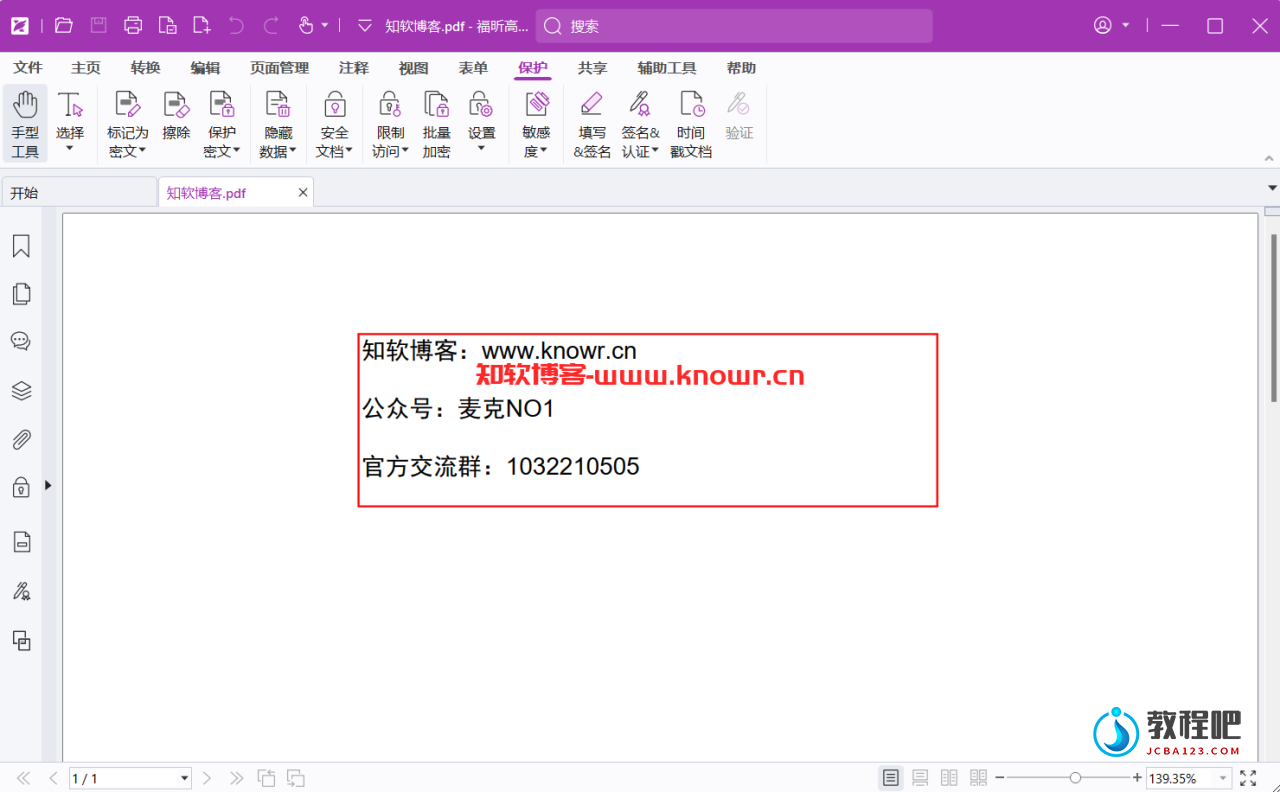1280x792 pixels.
Task: Collapse the ribbon with the up chevron
Action: 1269,158
